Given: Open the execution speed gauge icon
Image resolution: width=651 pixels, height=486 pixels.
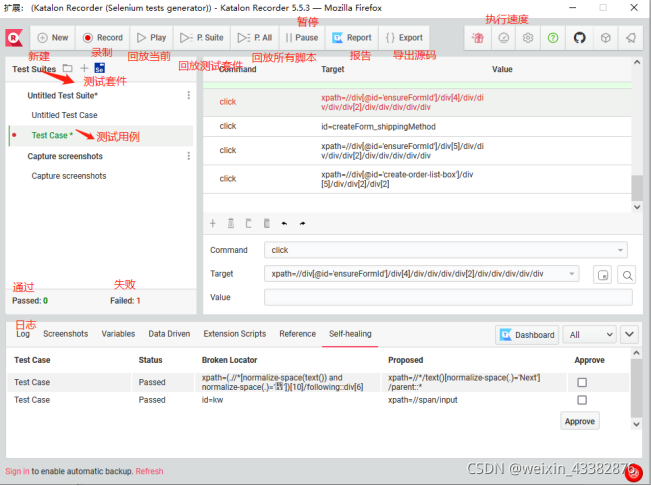Looking at the screenshot, I should [x=503, y=38].
